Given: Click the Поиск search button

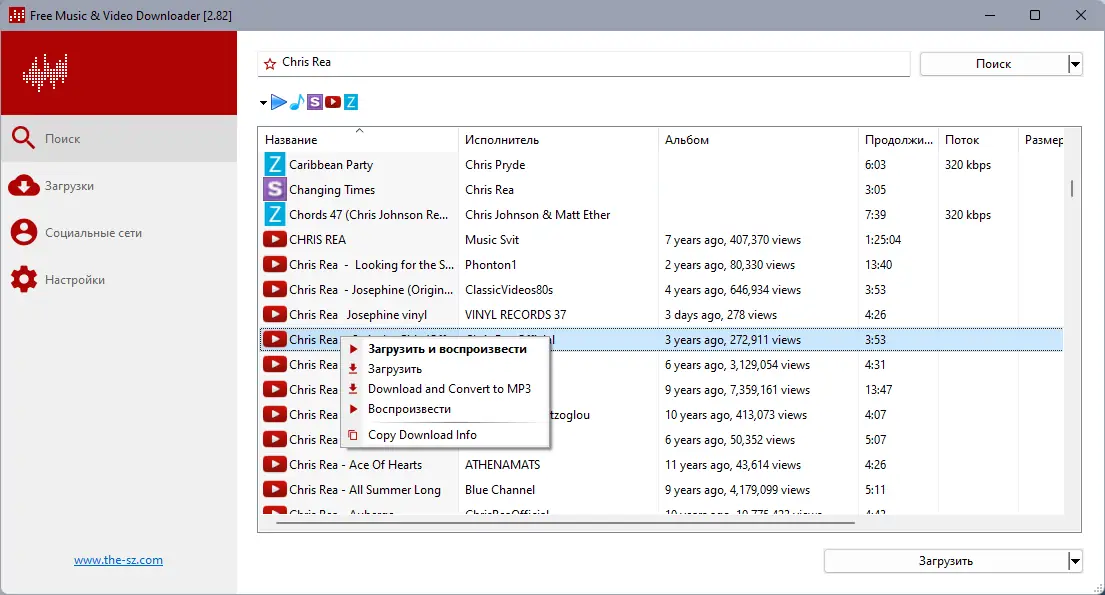Looking at the screenshot, I should coord(993,64).
